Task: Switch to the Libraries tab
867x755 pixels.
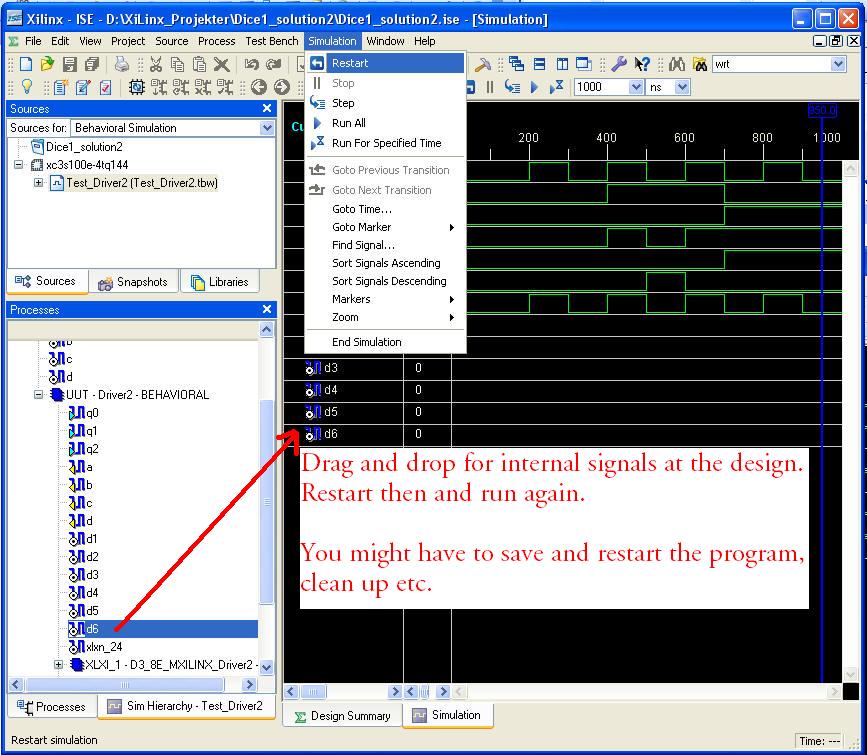Action: (x=220, y=282)
